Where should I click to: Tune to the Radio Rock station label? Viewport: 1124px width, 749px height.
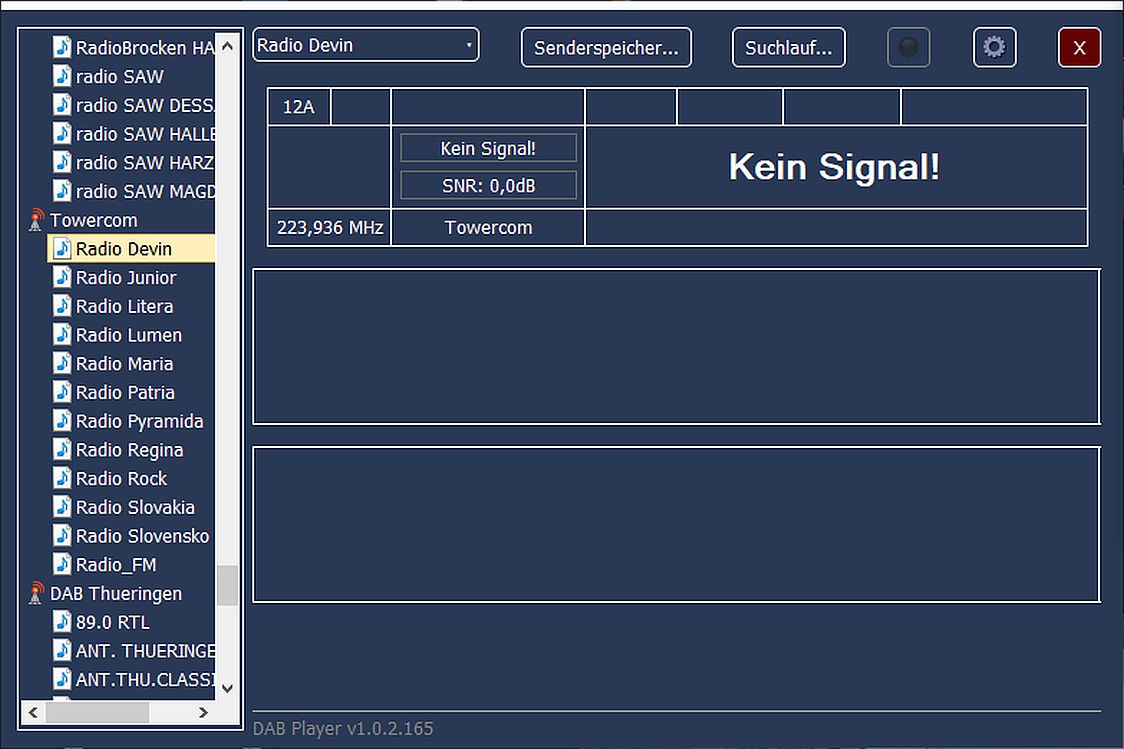pos(122,478)
